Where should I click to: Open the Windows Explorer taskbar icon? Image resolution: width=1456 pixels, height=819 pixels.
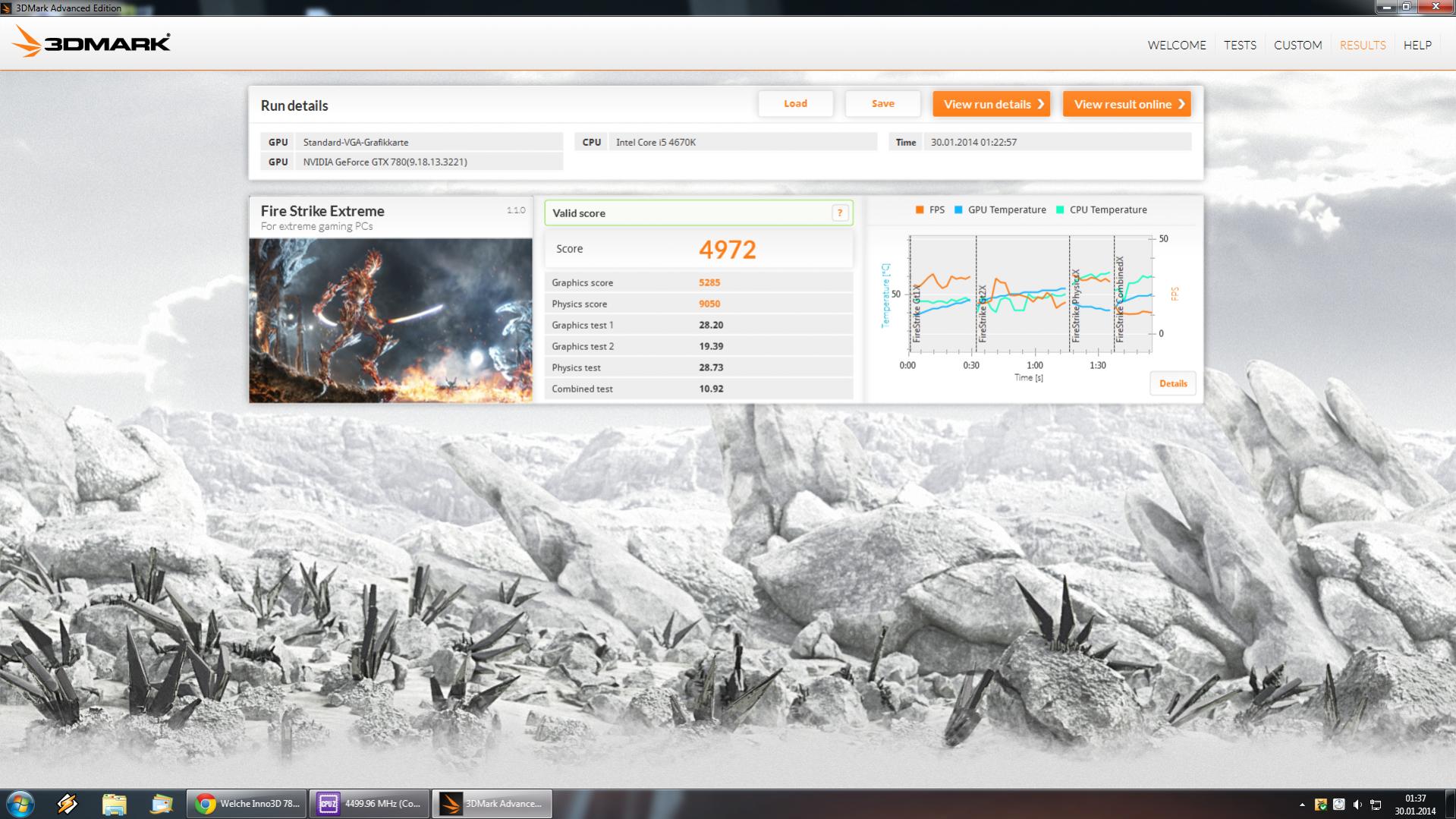(x=114, y=804)
